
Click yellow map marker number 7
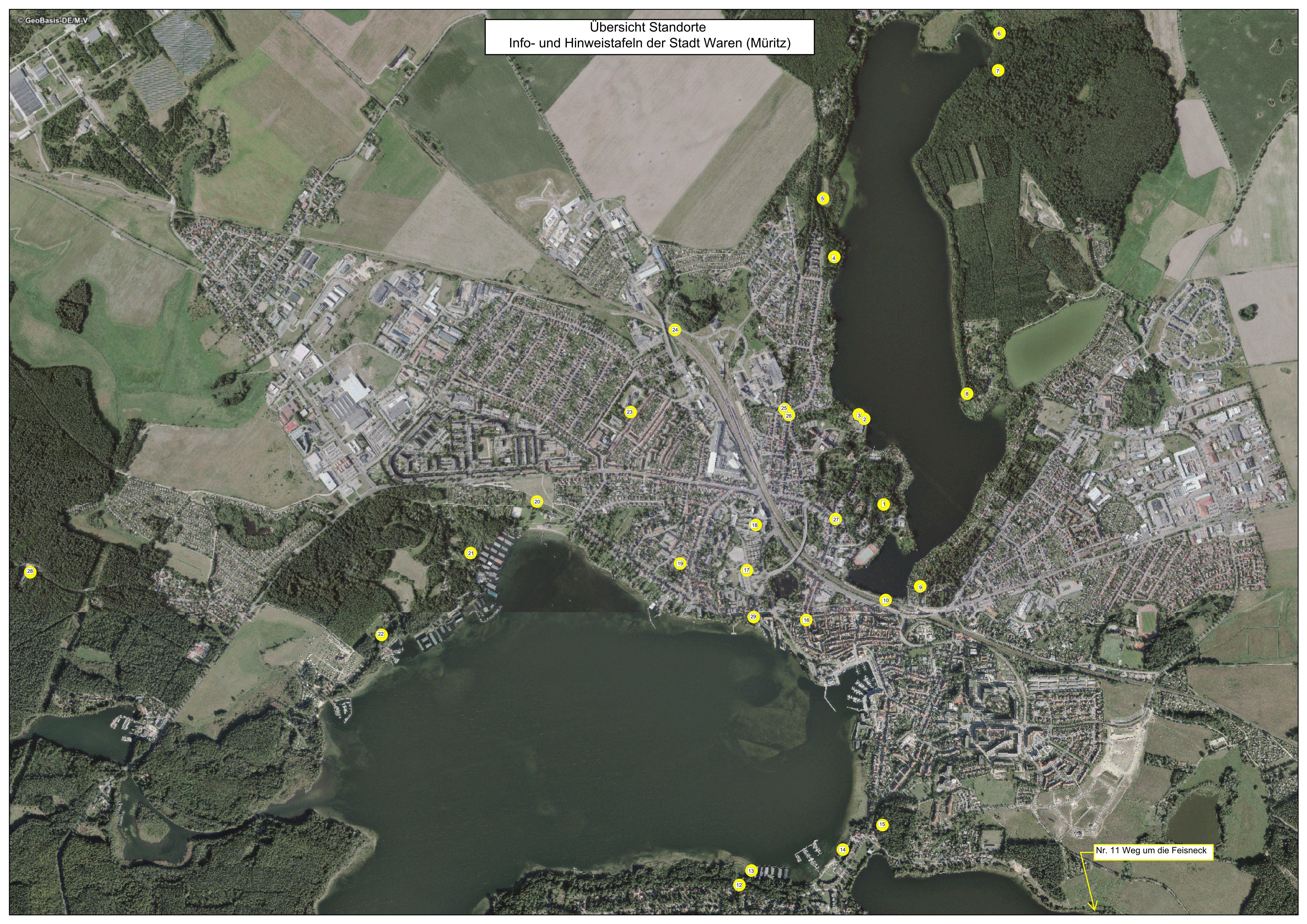pyautogui.click(x=997, y=71)
